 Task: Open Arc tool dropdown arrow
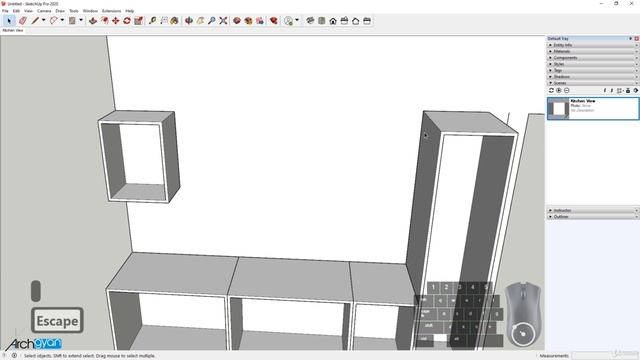pos(62,20)
